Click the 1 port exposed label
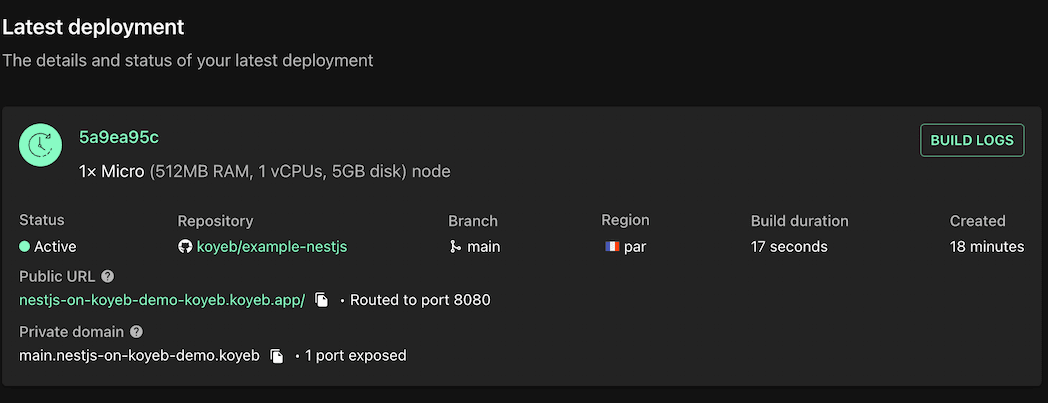The height and width of the screenshot is (403, 1048). pyautogui.click(x=356, y=356)
